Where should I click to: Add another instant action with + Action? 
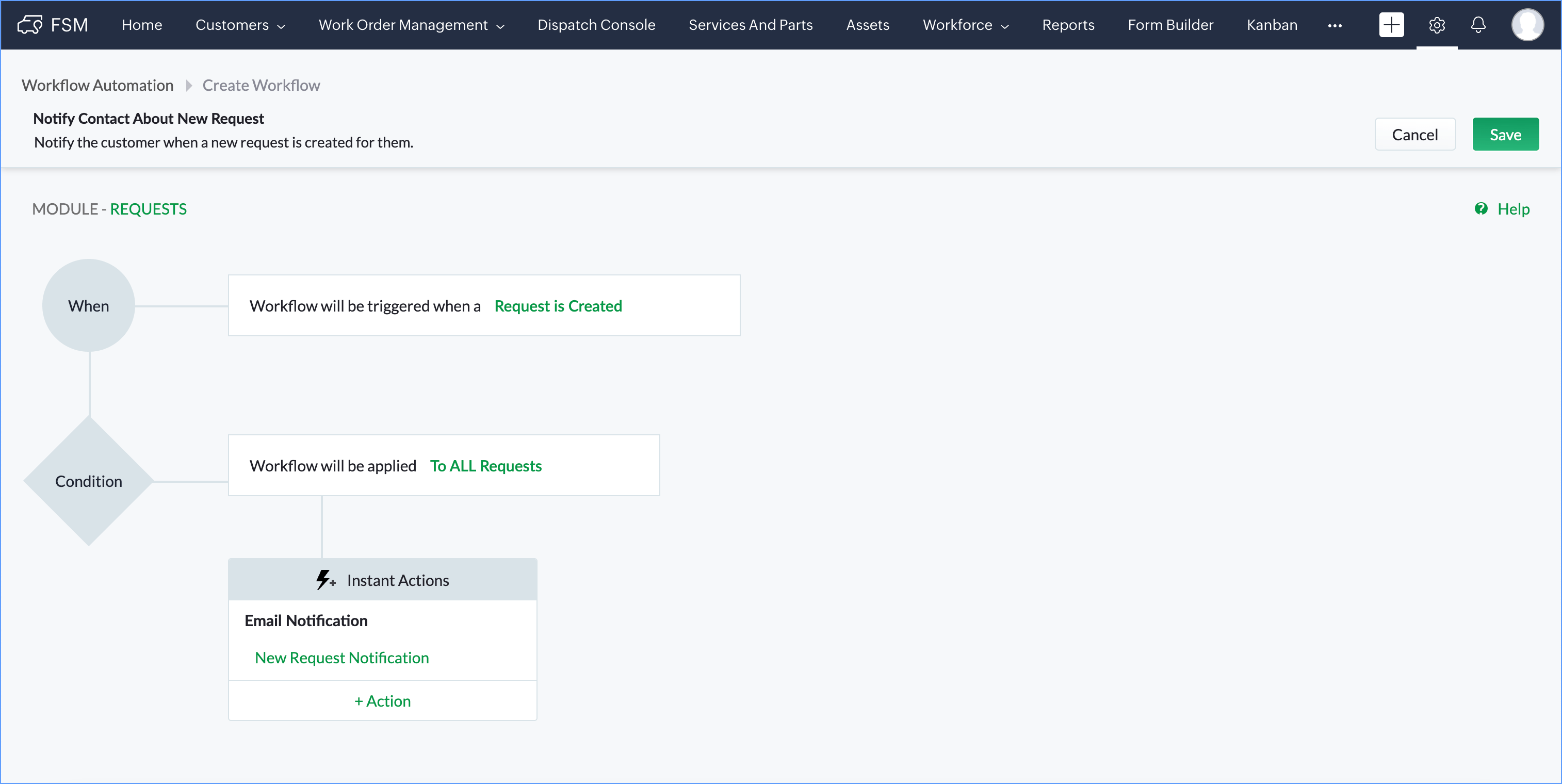[382, 701]
